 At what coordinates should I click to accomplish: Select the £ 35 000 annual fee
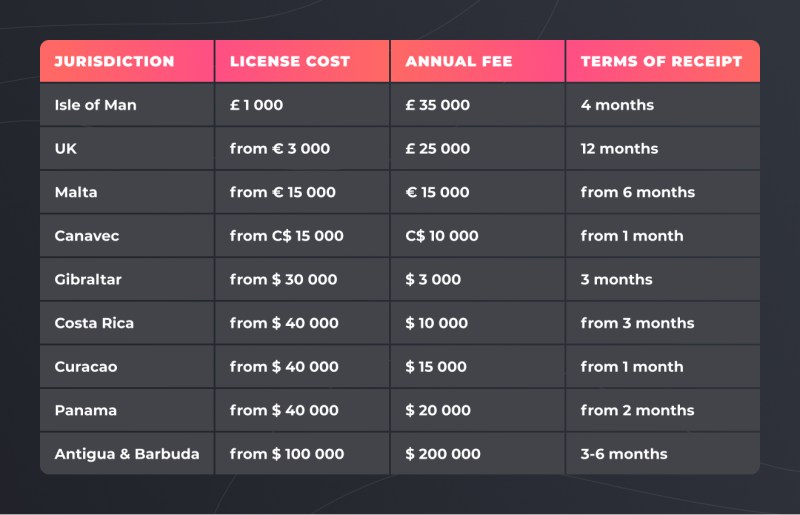[438, 105]
